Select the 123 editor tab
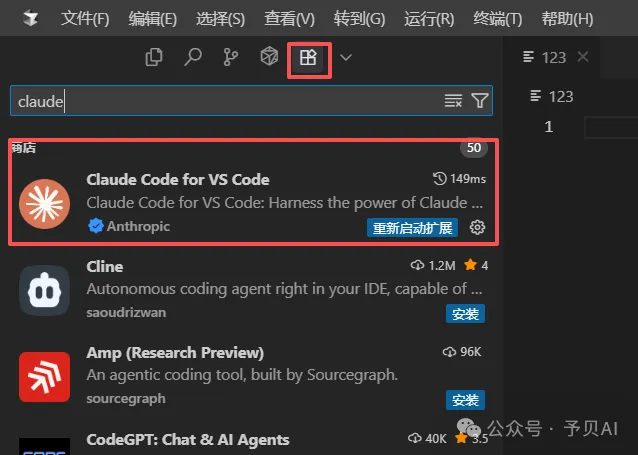 tap(553, 57)
